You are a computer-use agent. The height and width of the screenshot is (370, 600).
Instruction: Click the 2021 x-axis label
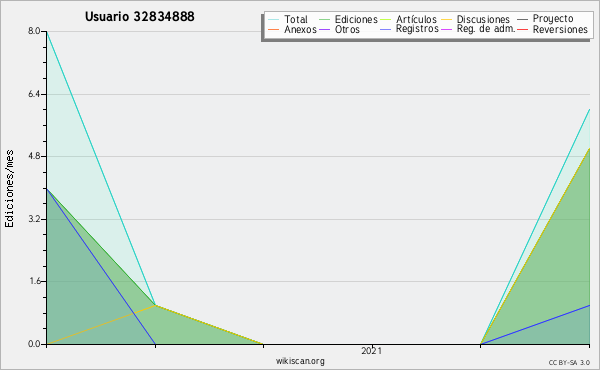[371, 351]
